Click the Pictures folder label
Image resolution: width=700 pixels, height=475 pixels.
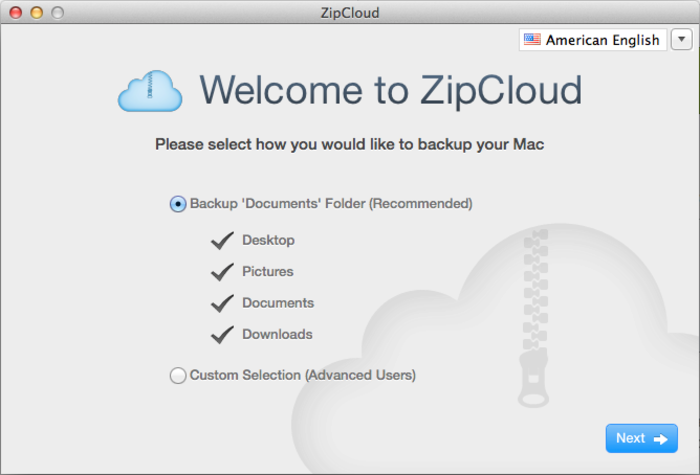click(x=268, y=271)
